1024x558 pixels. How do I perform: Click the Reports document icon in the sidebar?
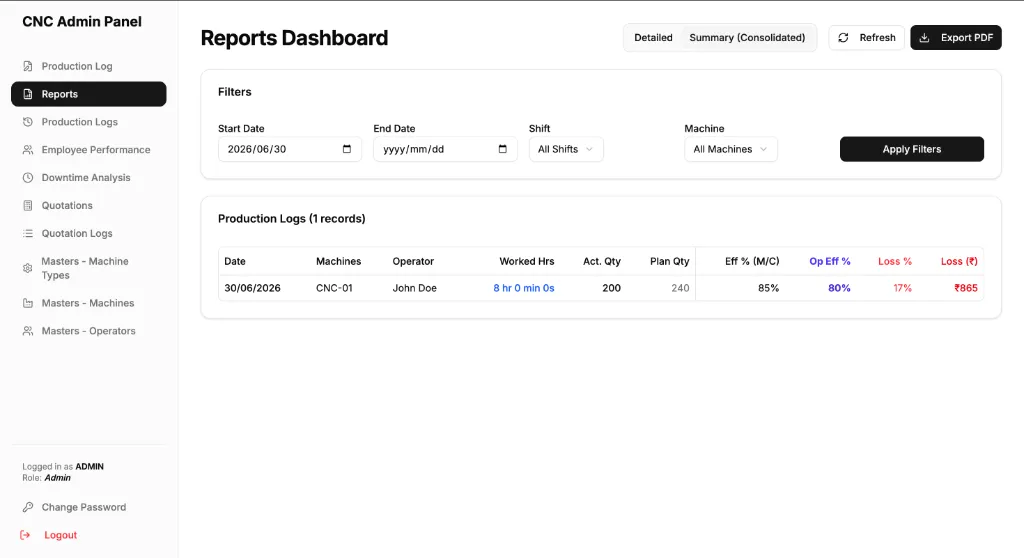pyautogui.click(x=27, y=94)
